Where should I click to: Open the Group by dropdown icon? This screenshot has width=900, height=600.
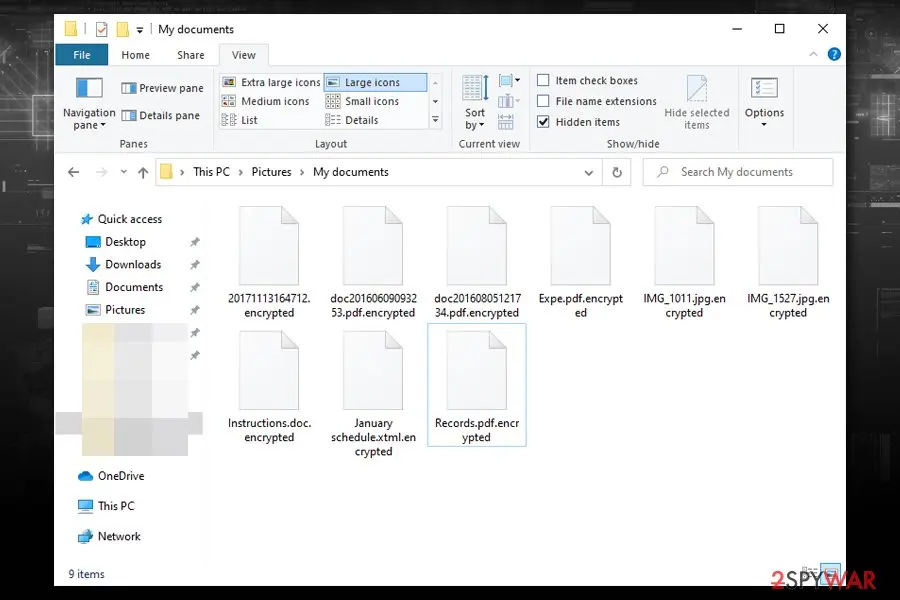(509, 80)
